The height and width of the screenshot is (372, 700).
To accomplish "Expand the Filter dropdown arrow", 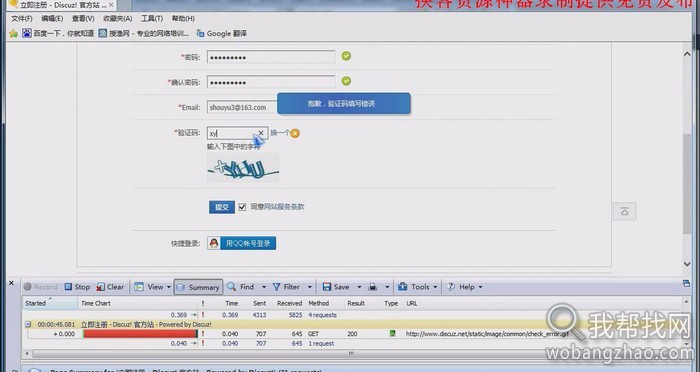I will click(x=309, y=287).
